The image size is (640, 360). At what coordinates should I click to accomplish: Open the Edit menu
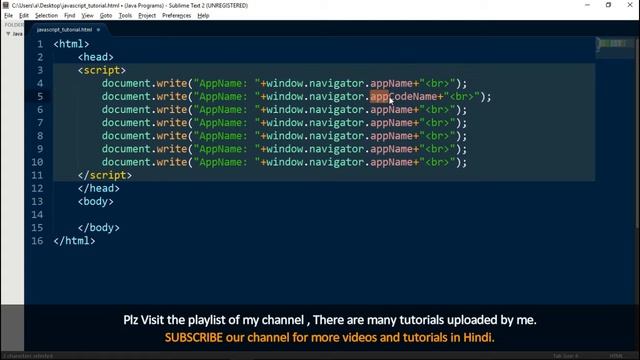coord(24,16)
